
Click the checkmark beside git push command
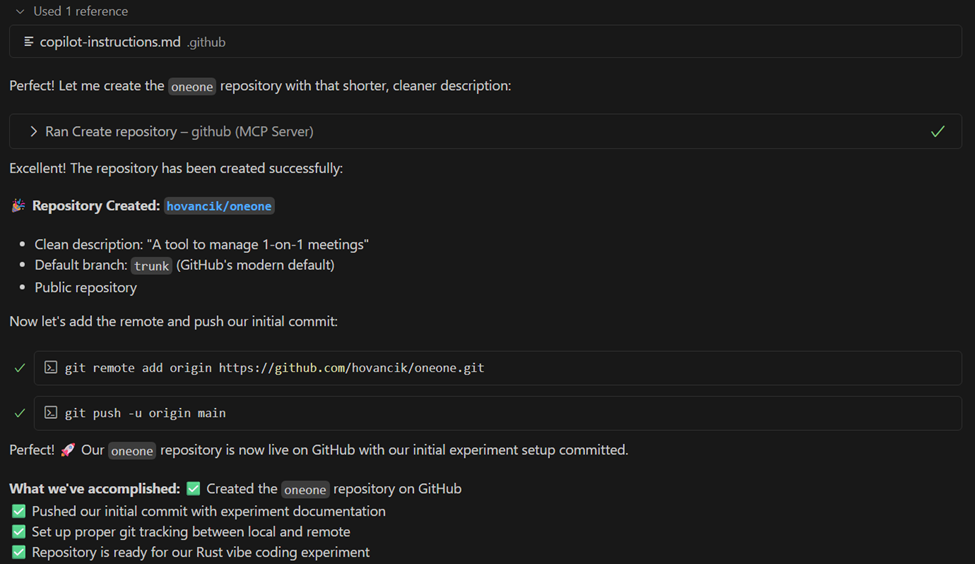(x=19, y=413)
